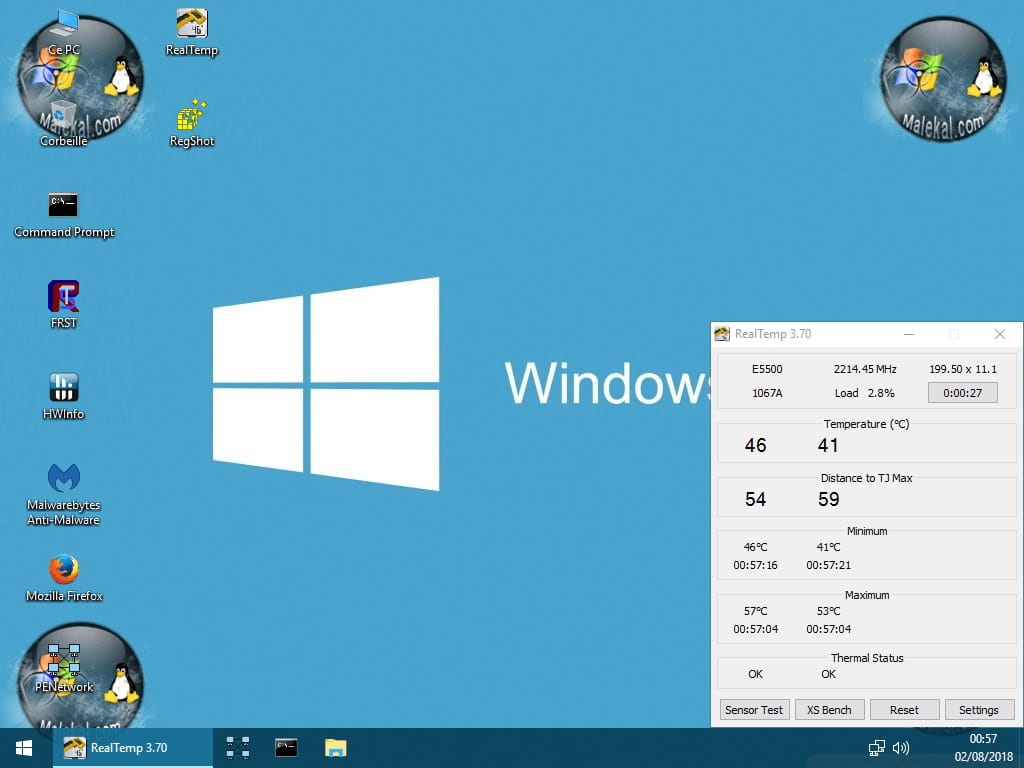The image size is (1024, 768).
Task: Launch the RealTemp desktop shortcut
Action: pyautogui.click(x=192, y=33)
